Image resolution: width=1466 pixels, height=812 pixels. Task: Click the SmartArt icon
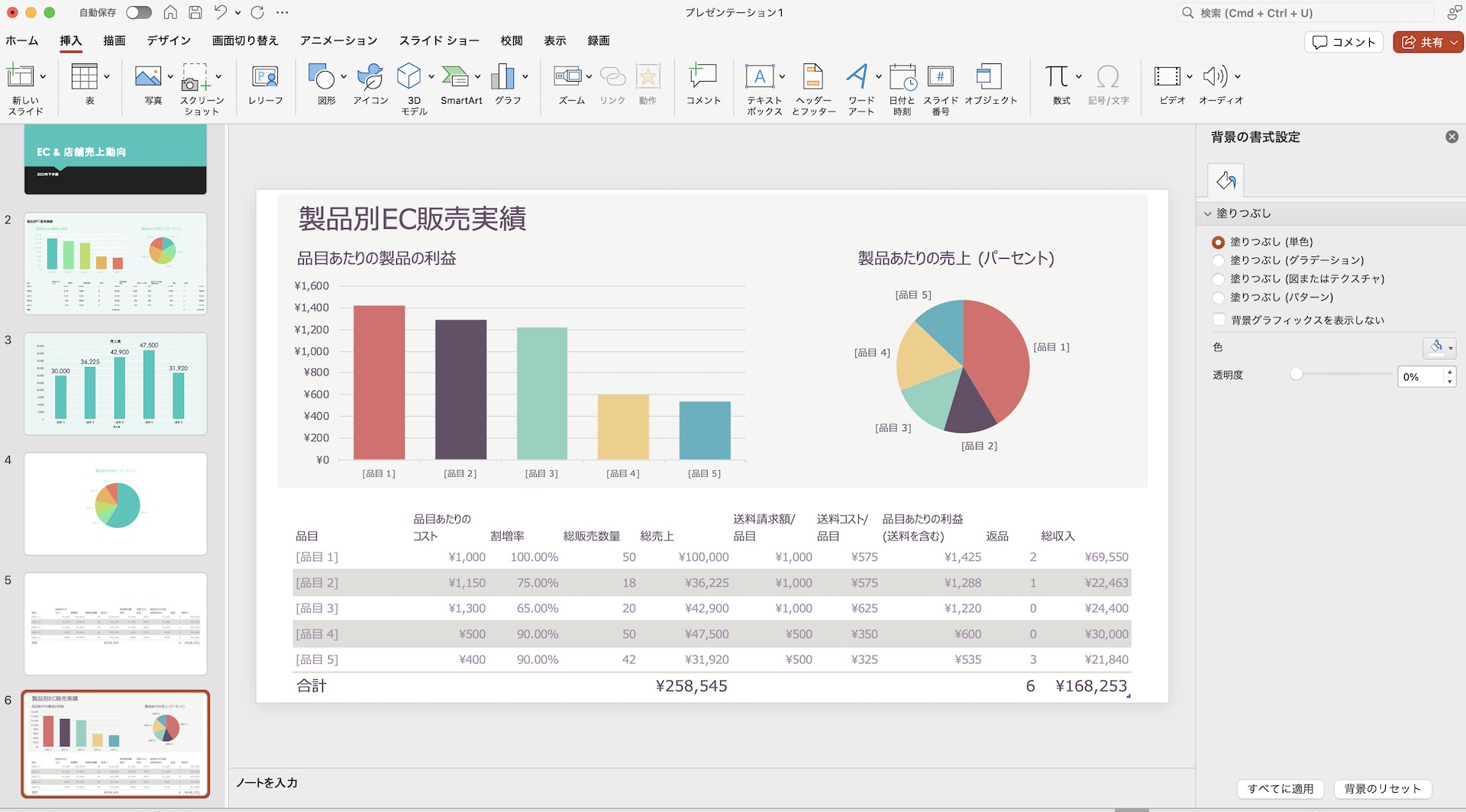click(x=455, y=76)
